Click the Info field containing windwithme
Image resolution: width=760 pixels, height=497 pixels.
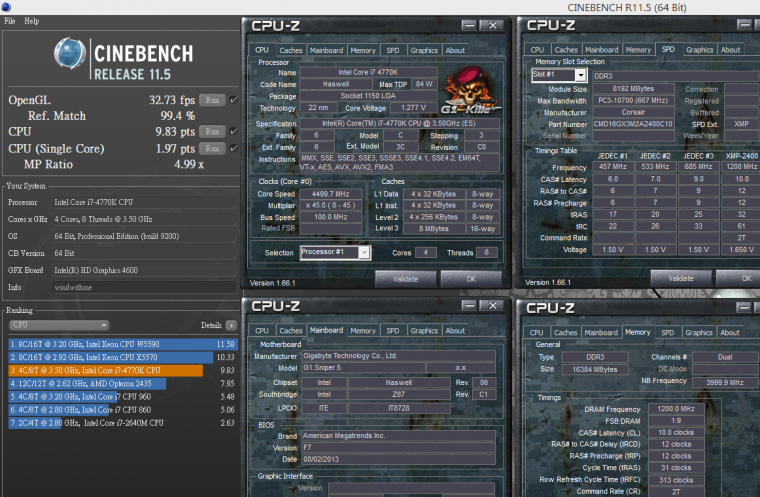144,287
